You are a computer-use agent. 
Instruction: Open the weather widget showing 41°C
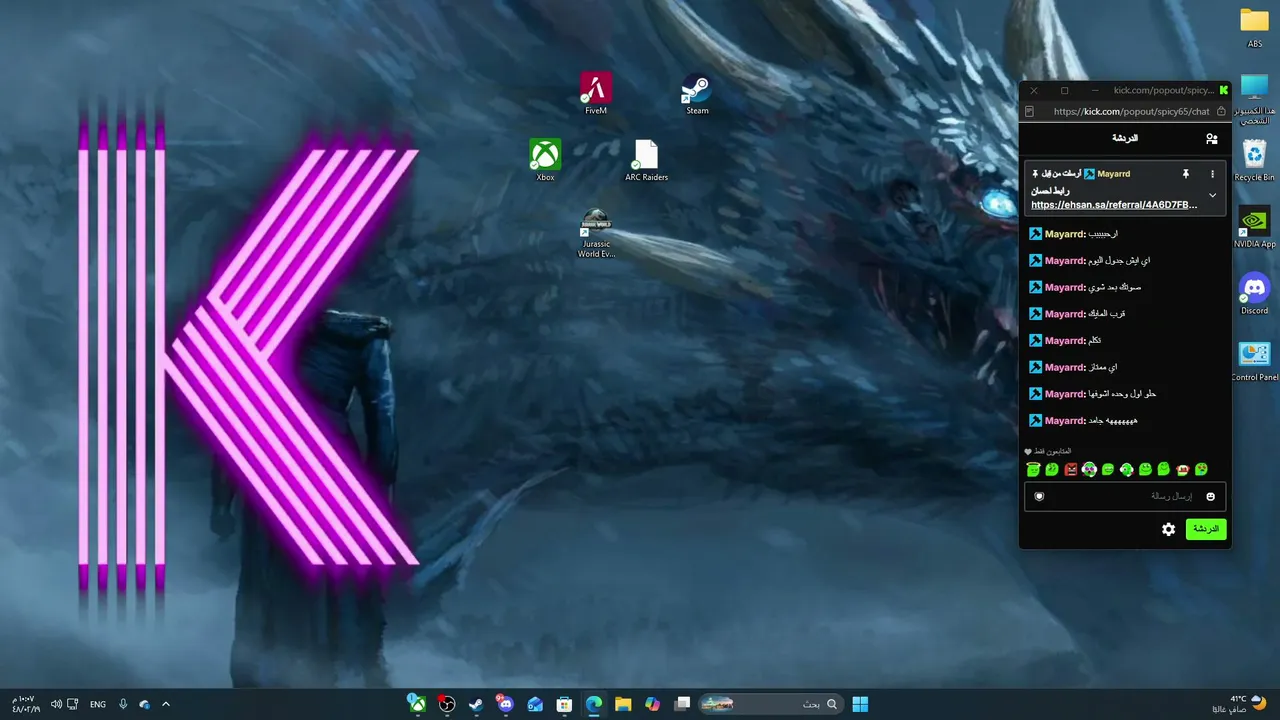tap(1240, 704)
